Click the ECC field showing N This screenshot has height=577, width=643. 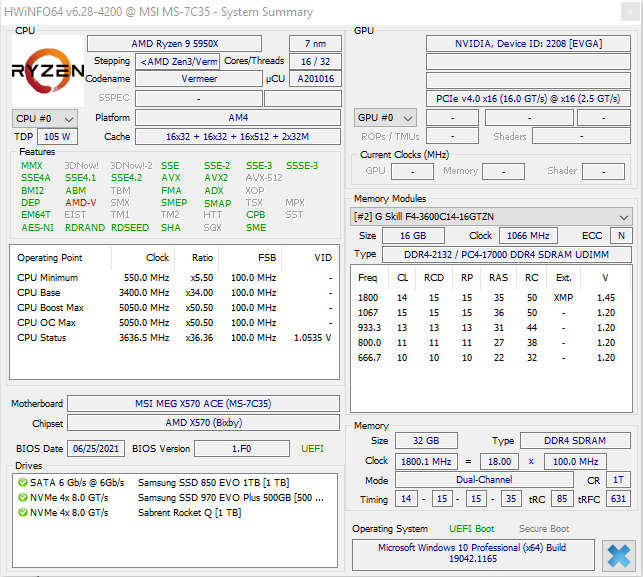pos(621,236)
